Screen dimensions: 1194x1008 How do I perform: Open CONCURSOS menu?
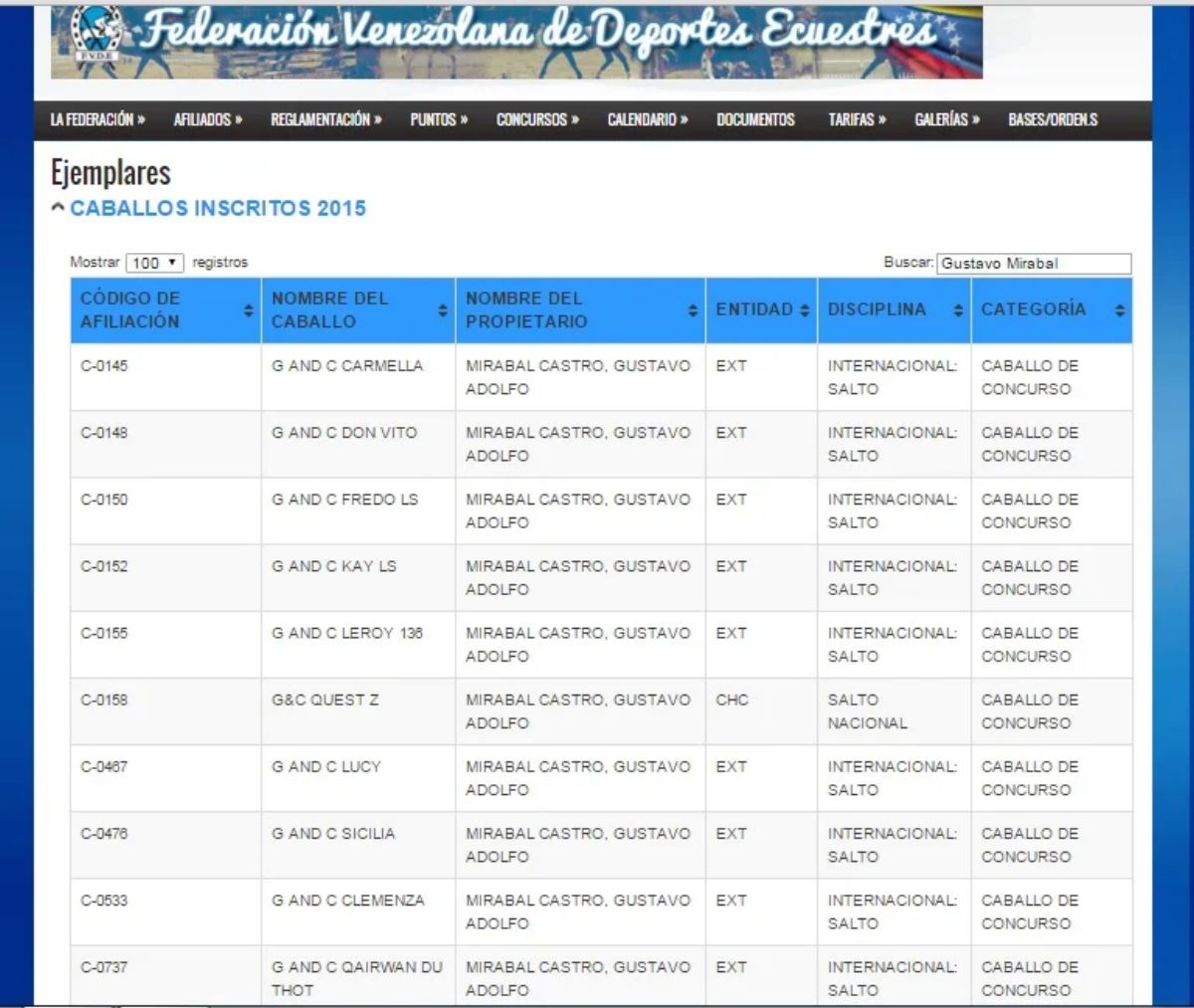tap(537, 119)
